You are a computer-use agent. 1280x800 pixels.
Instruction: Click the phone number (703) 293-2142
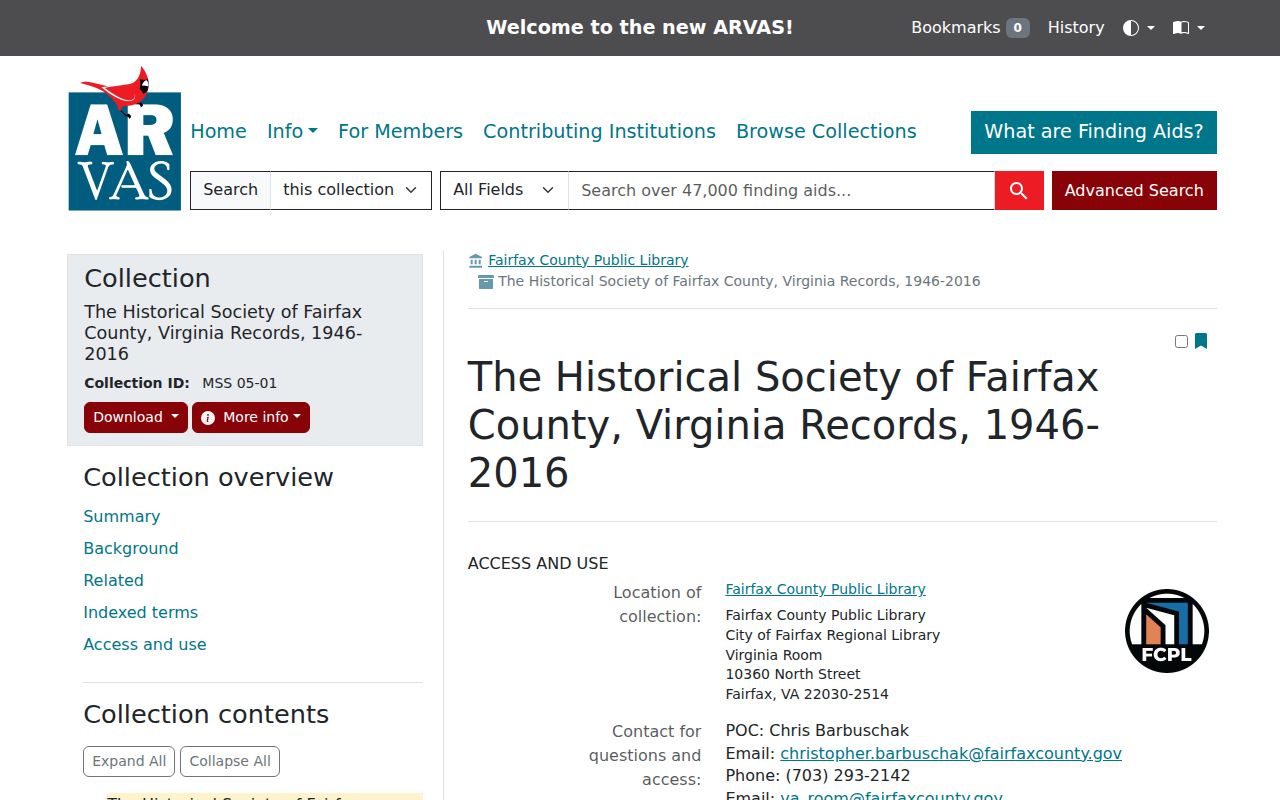click(x=848, y=775)
